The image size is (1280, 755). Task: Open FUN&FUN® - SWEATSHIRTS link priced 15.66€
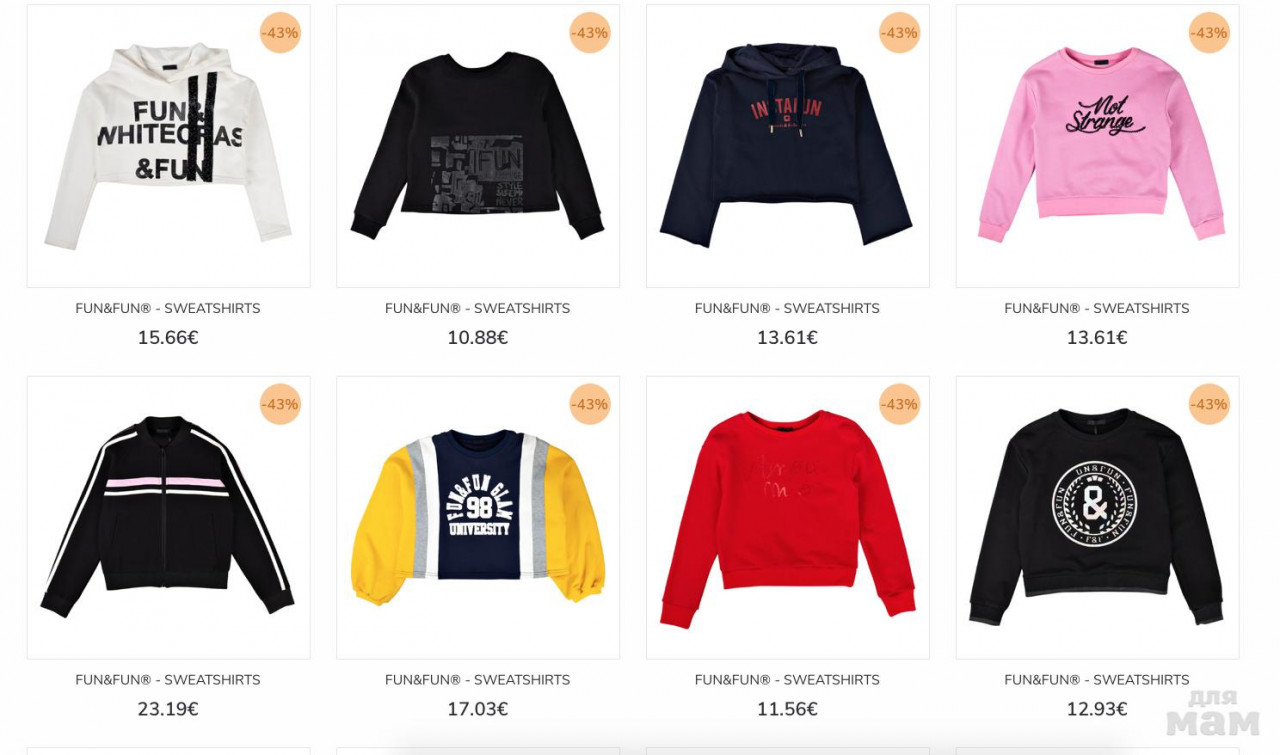click(x=168, y=308)
